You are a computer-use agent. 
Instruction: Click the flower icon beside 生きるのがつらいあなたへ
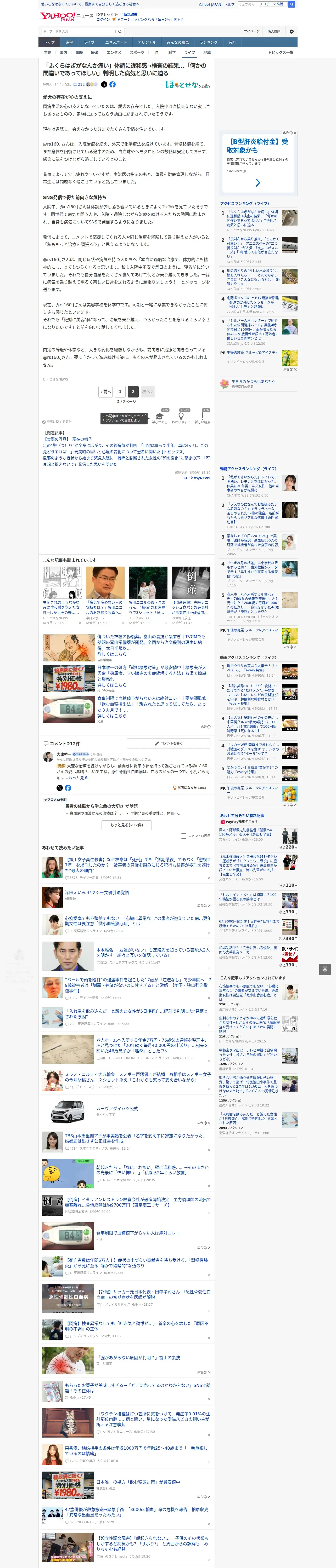tap(225, 384)
